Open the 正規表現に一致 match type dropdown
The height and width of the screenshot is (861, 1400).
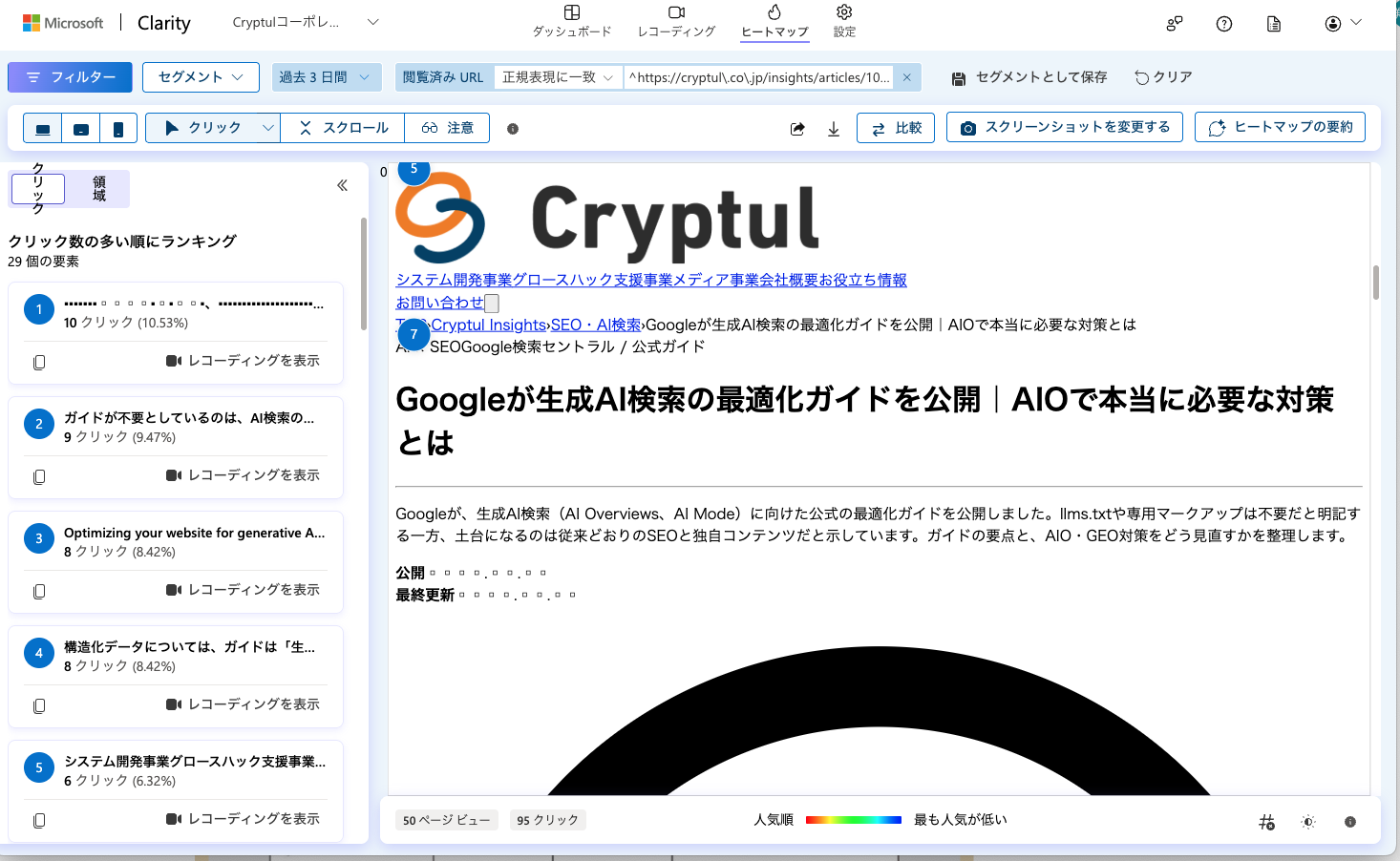(x=558, y=77)
